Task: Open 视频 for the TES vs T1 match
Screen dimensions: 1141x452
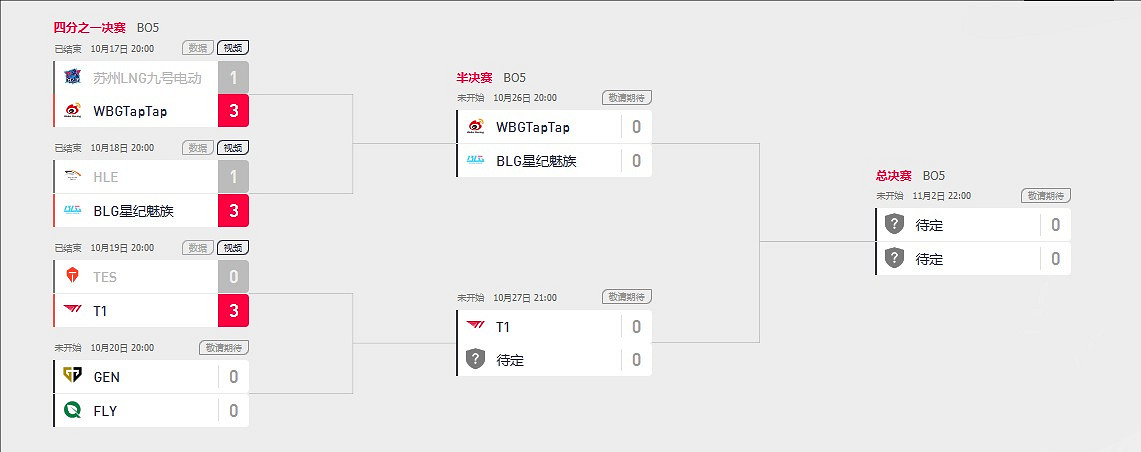Action: pyautogui.click(x=232, y=247)
